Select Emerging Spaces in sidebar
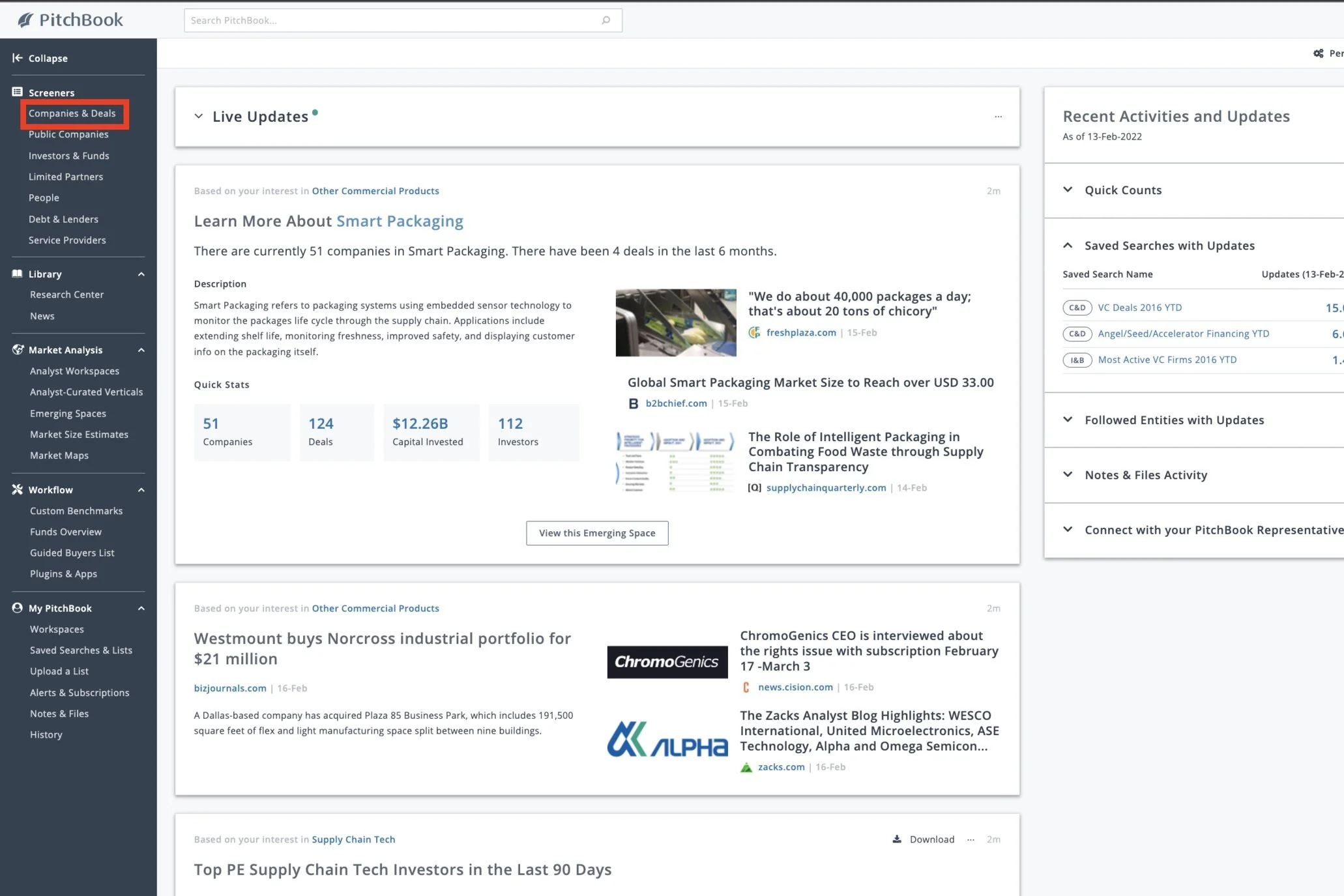 point(68,413)
